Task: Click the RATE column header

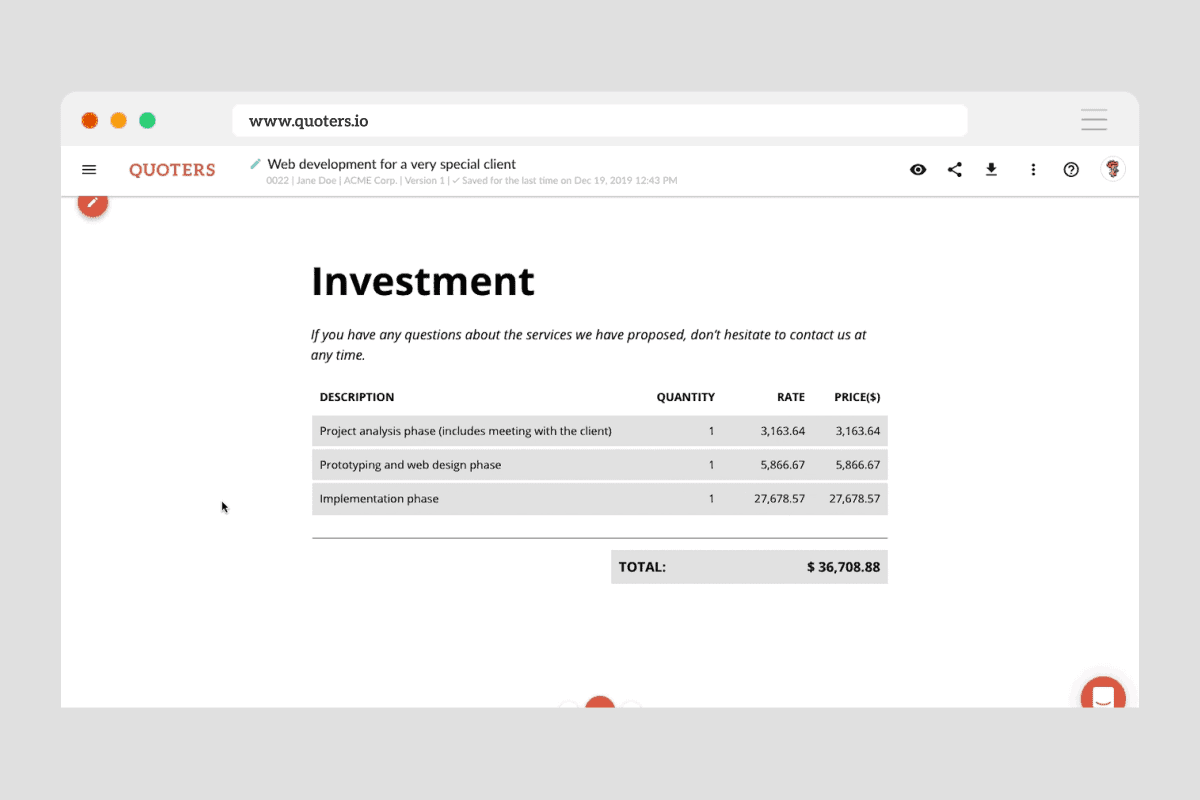Action: (x=791, y=397)
